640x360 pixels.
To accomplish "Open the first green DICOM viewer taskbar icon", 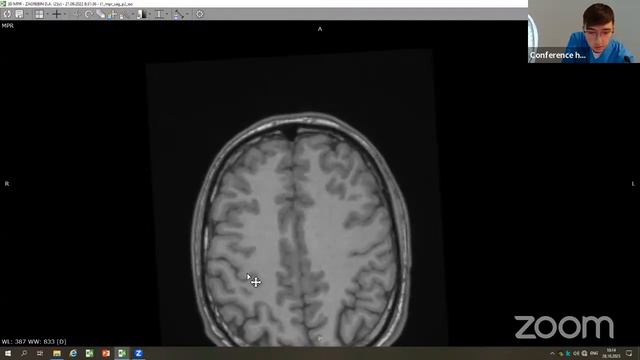I will [x=89, y=353].
